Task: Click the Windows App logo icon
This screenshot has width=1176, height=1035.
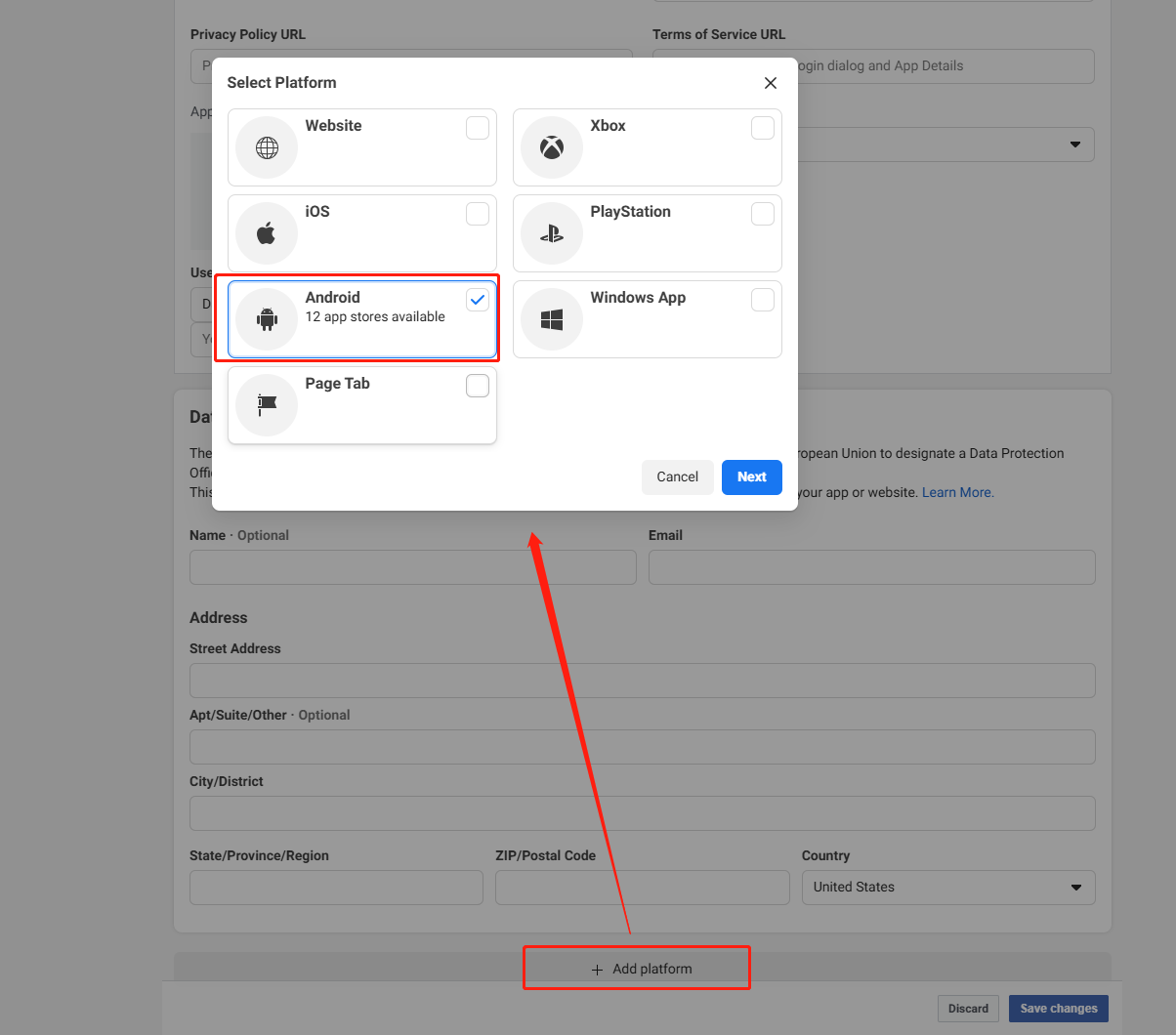Action: pos(552,319)
